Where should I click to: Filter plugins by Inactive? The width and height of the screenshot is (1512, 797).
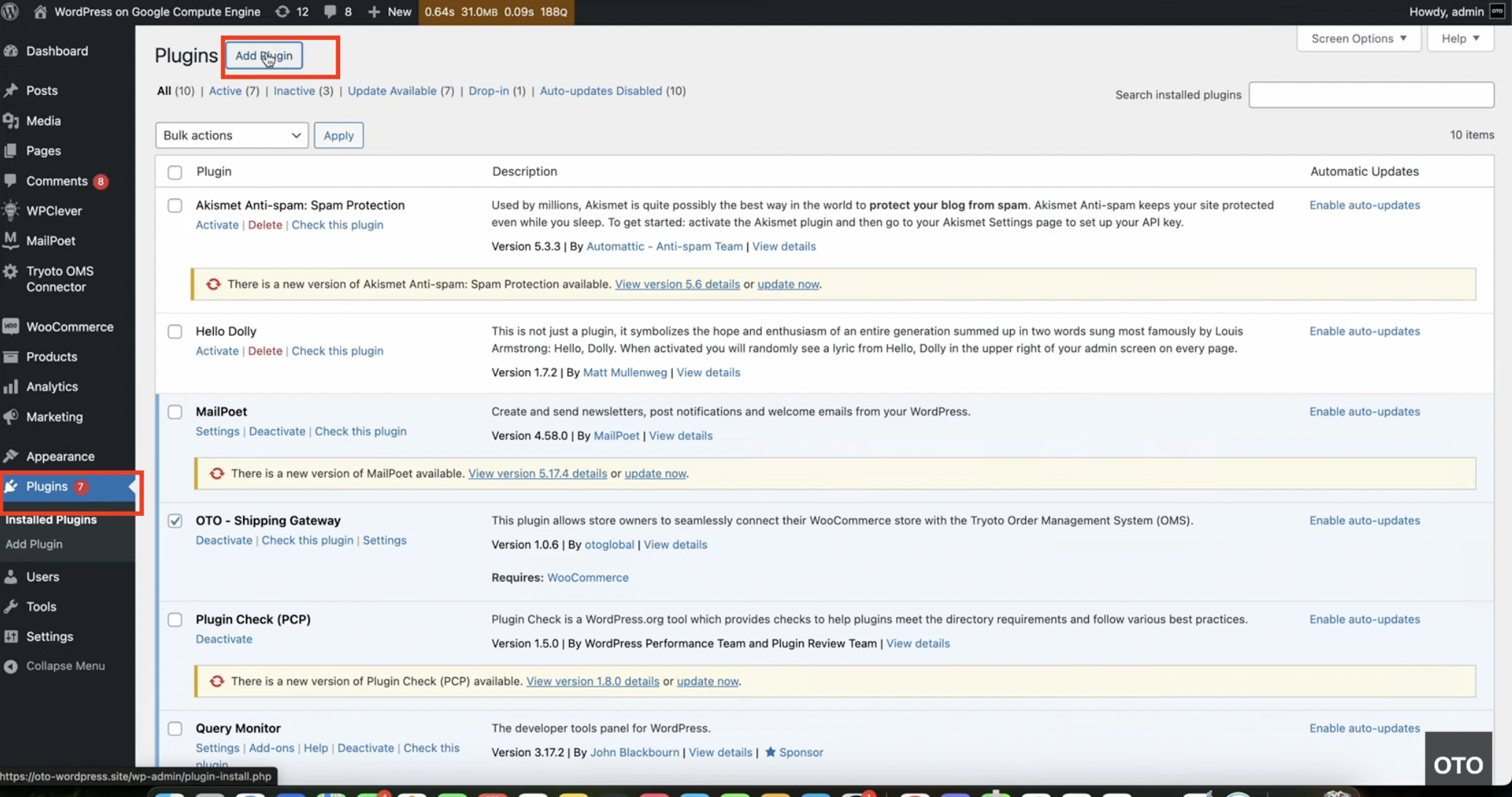pos(294,91)
